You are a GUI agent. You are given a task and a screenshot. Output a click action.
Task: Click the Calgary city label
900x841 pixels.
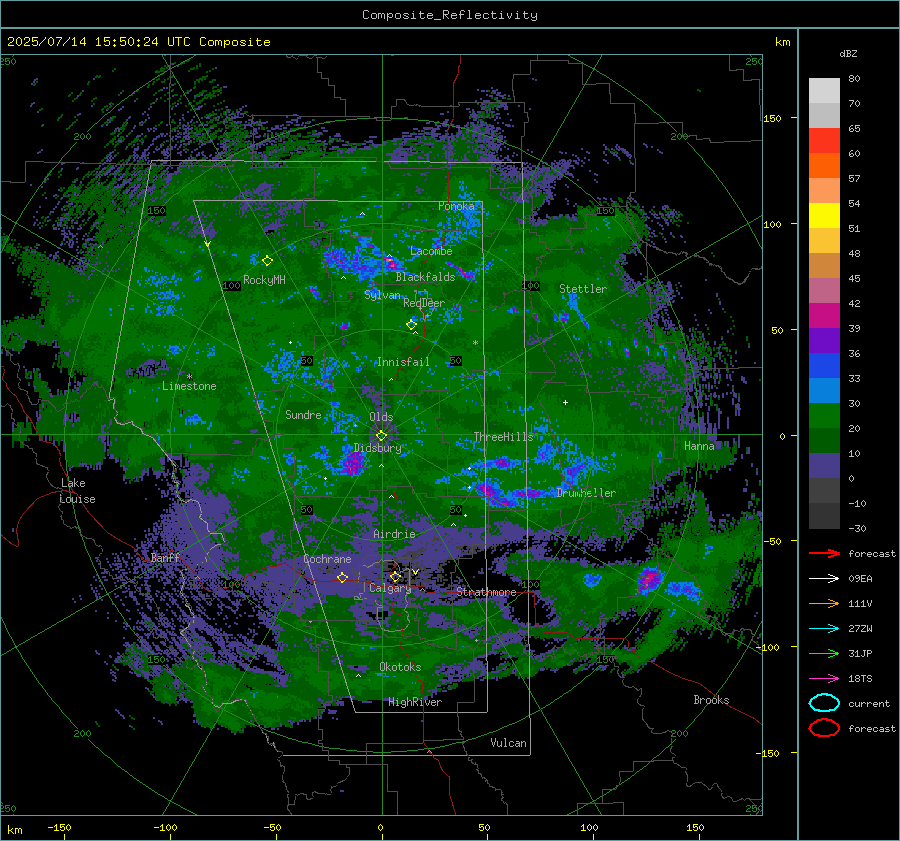click(390, 588)
